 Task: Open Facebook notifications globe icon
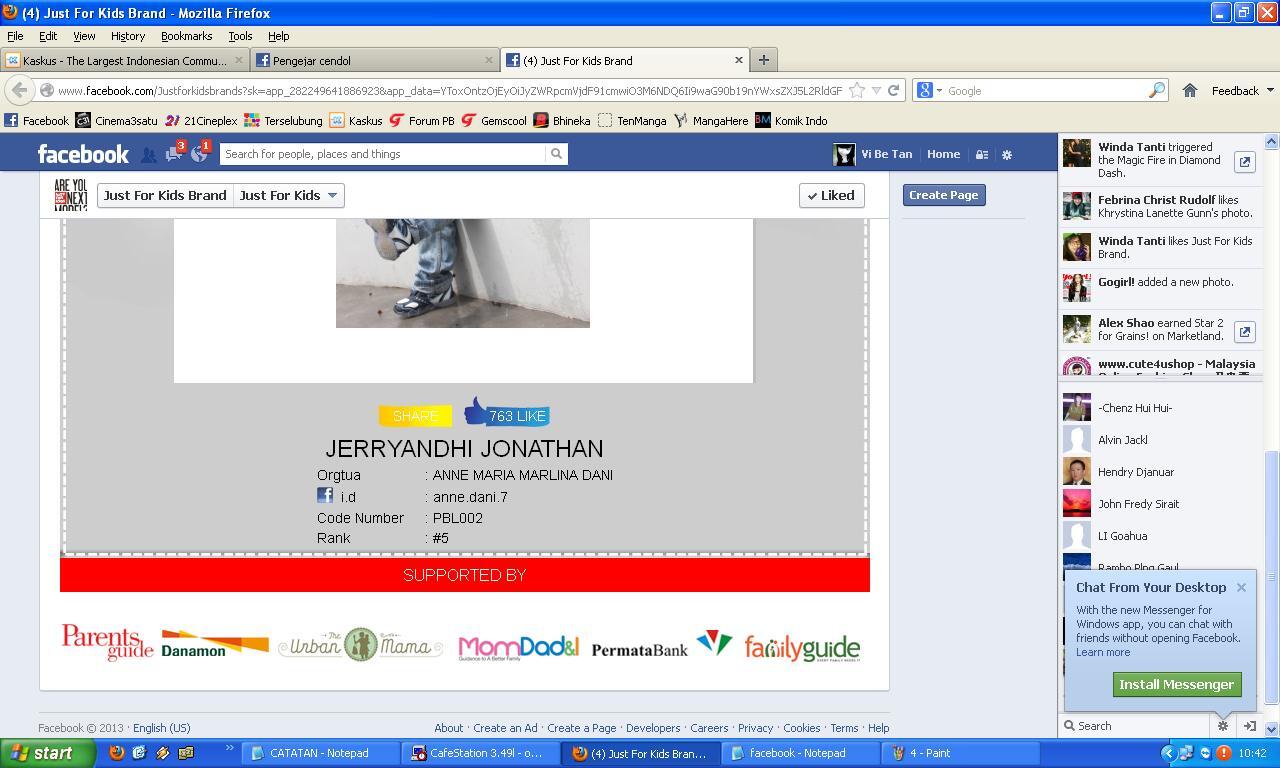click(199, 155)
